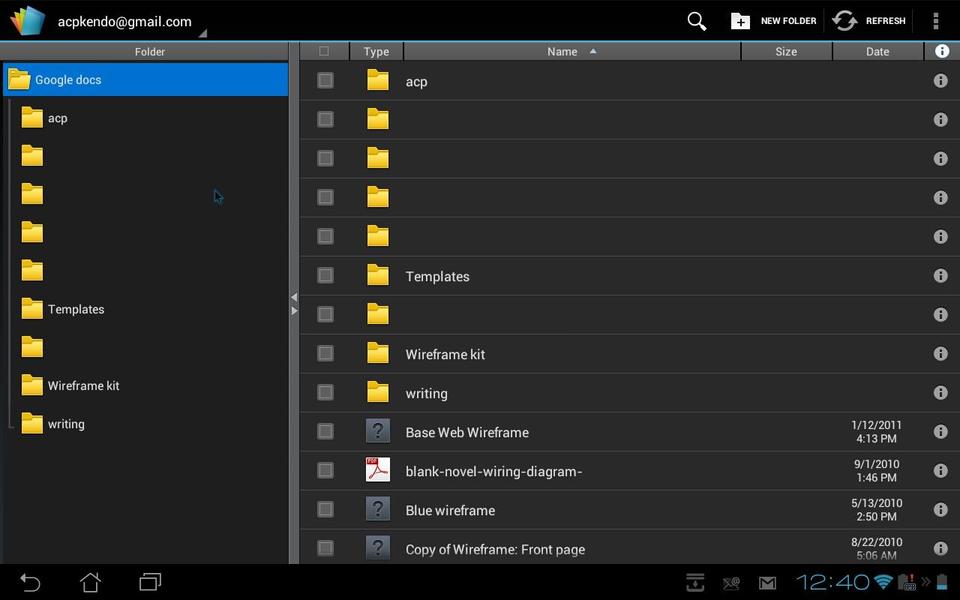This screenshot has height=600, width=960.
Task: Open the search magnifier icon
Action: (x=697, y=21)
